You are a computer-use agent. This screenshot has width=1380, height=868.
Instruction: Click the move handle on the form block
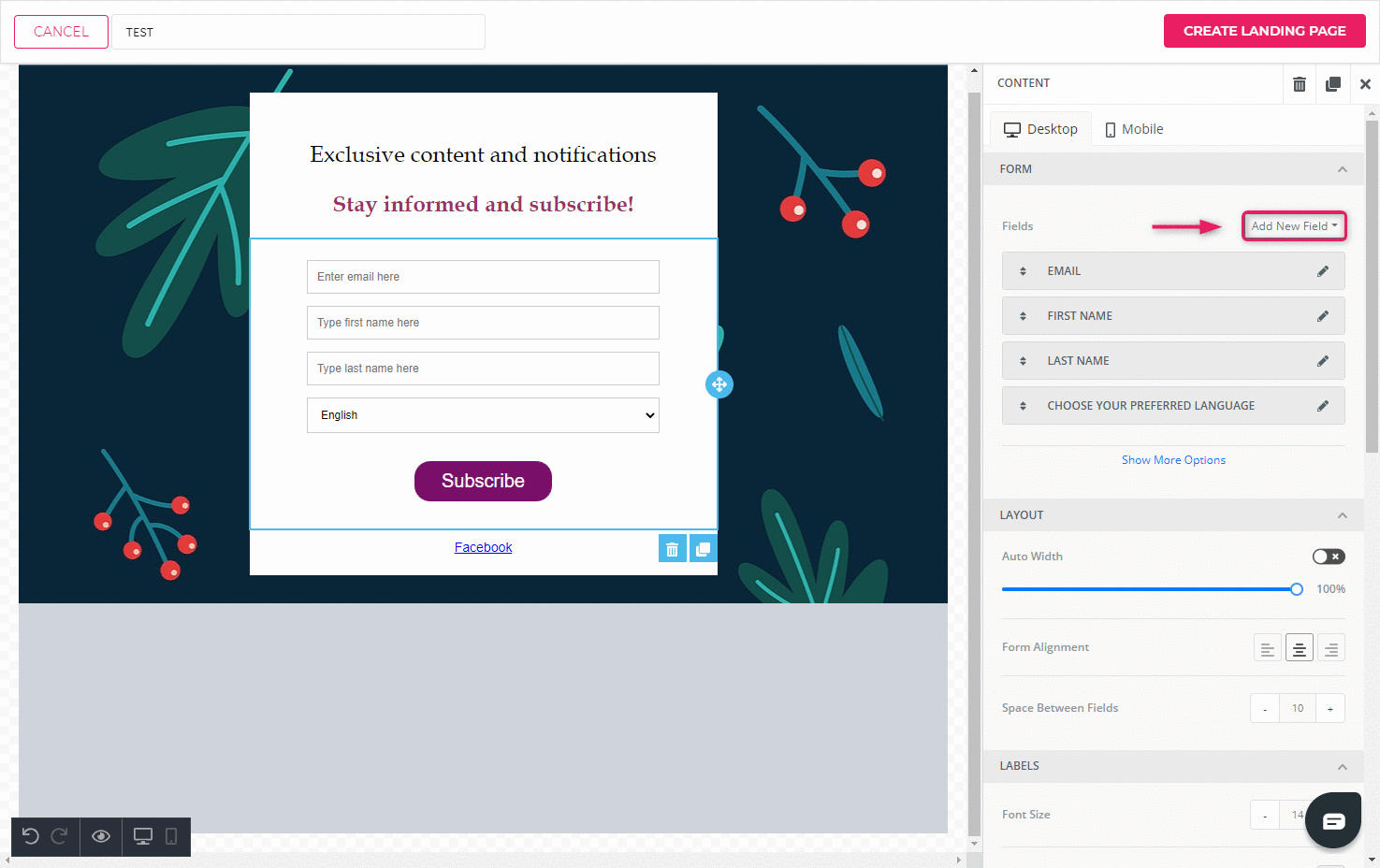coord(719,384)
